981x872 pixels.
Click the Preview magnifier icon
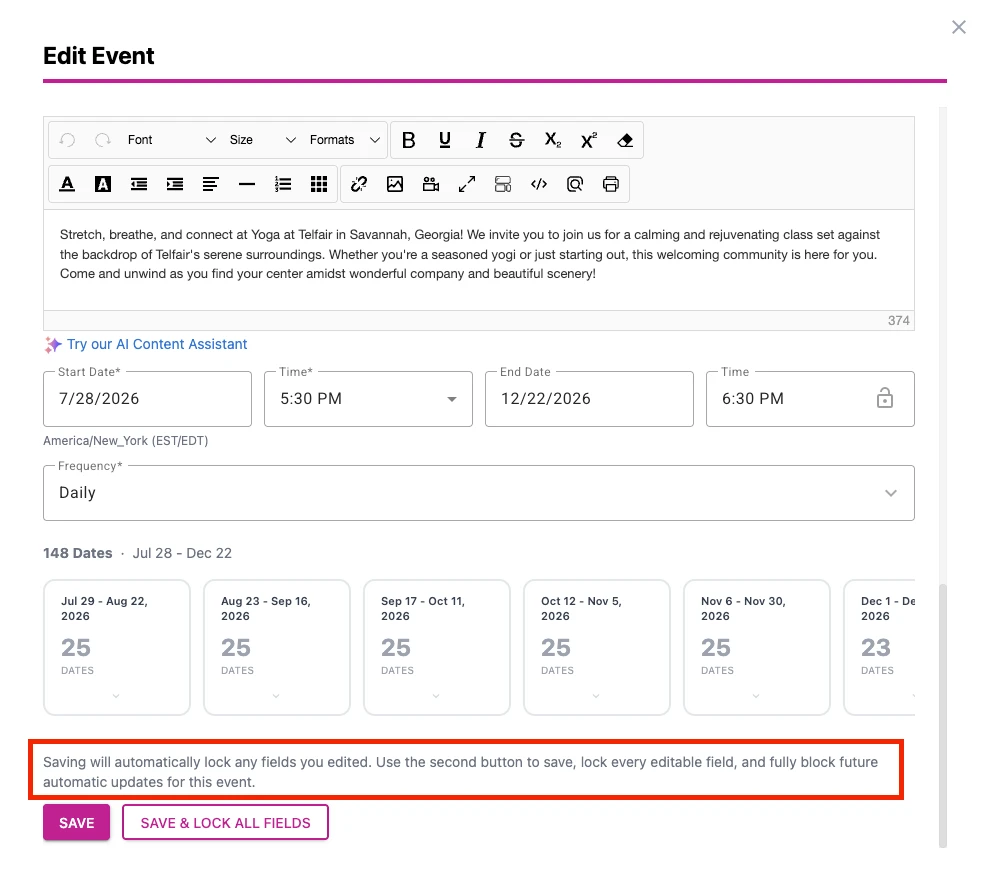[575, 185]
